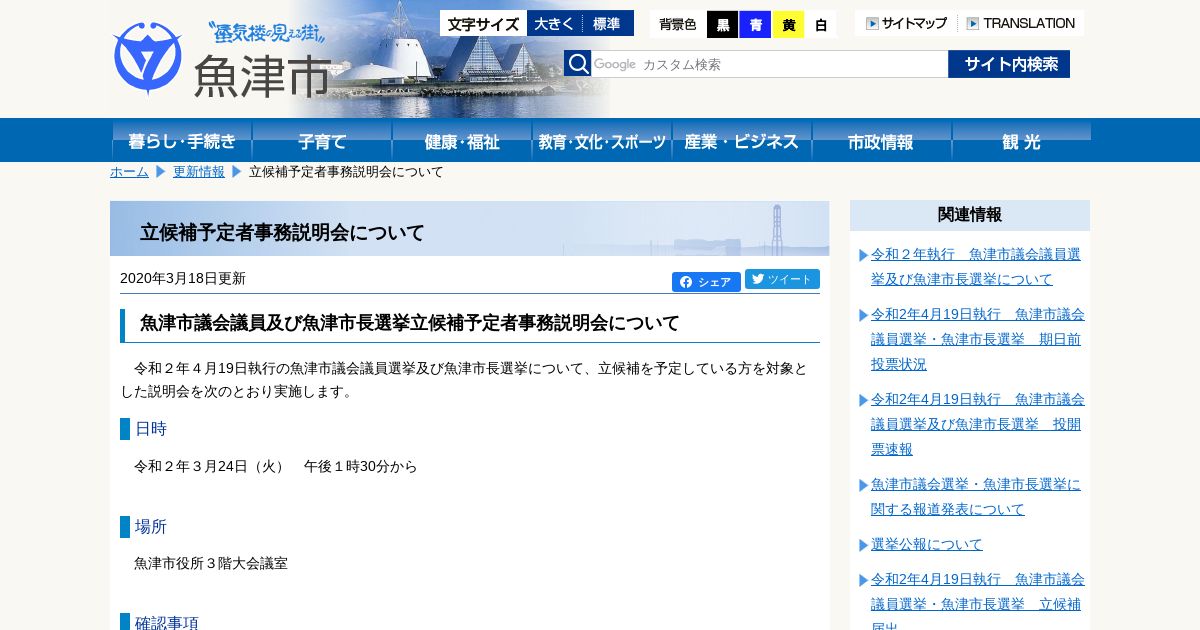Screen dimensions: 1200x630
Task: Choose black 黒 background color
Action: point(722,25)
